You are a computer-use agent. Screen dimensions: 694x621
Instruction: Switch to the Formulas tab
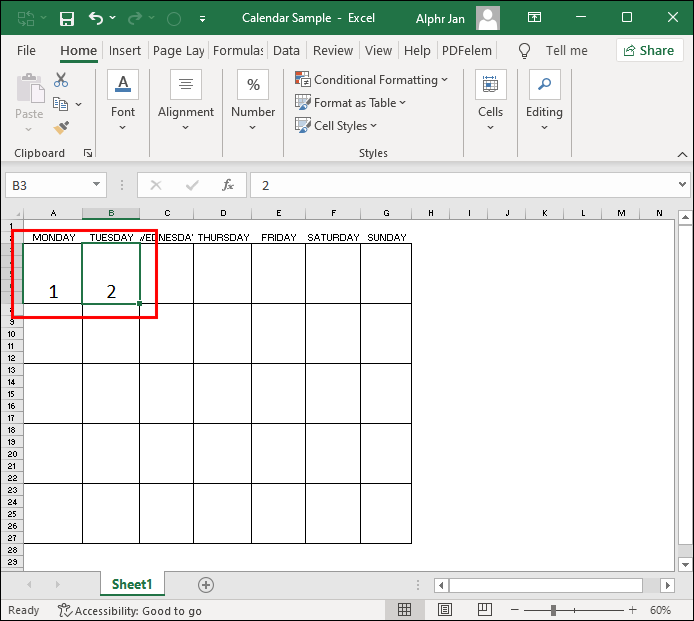(238, 50)
